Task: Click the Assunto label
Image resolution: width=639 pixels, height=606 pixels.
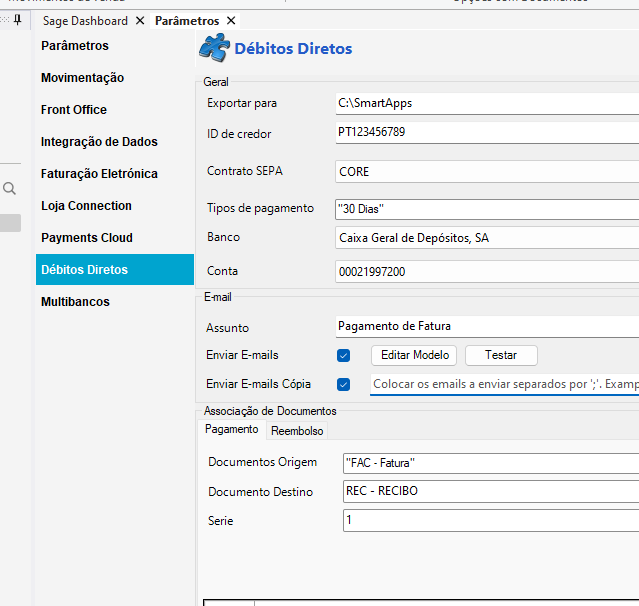Action: [x=227, y=328]
